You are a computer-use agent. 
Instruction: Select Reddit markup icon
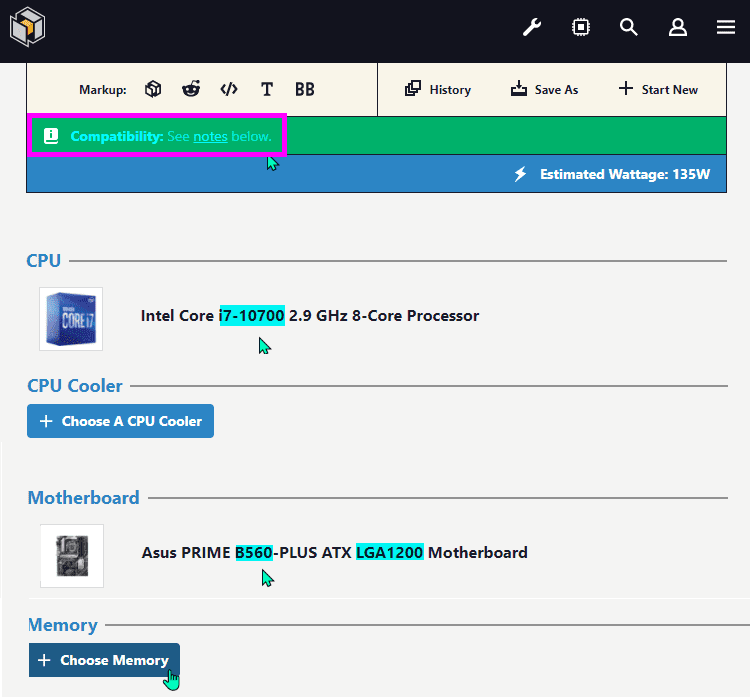coord(191,89)
